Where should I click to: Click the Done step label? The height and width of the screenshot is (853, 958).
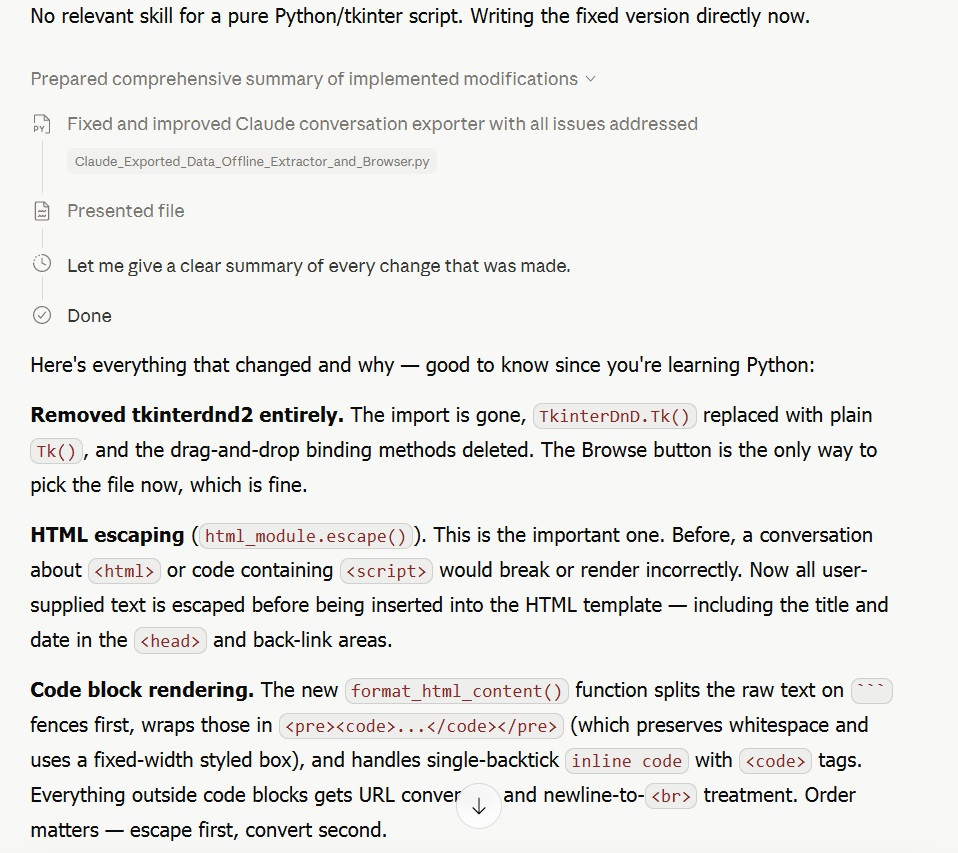(x=89, y=316)
